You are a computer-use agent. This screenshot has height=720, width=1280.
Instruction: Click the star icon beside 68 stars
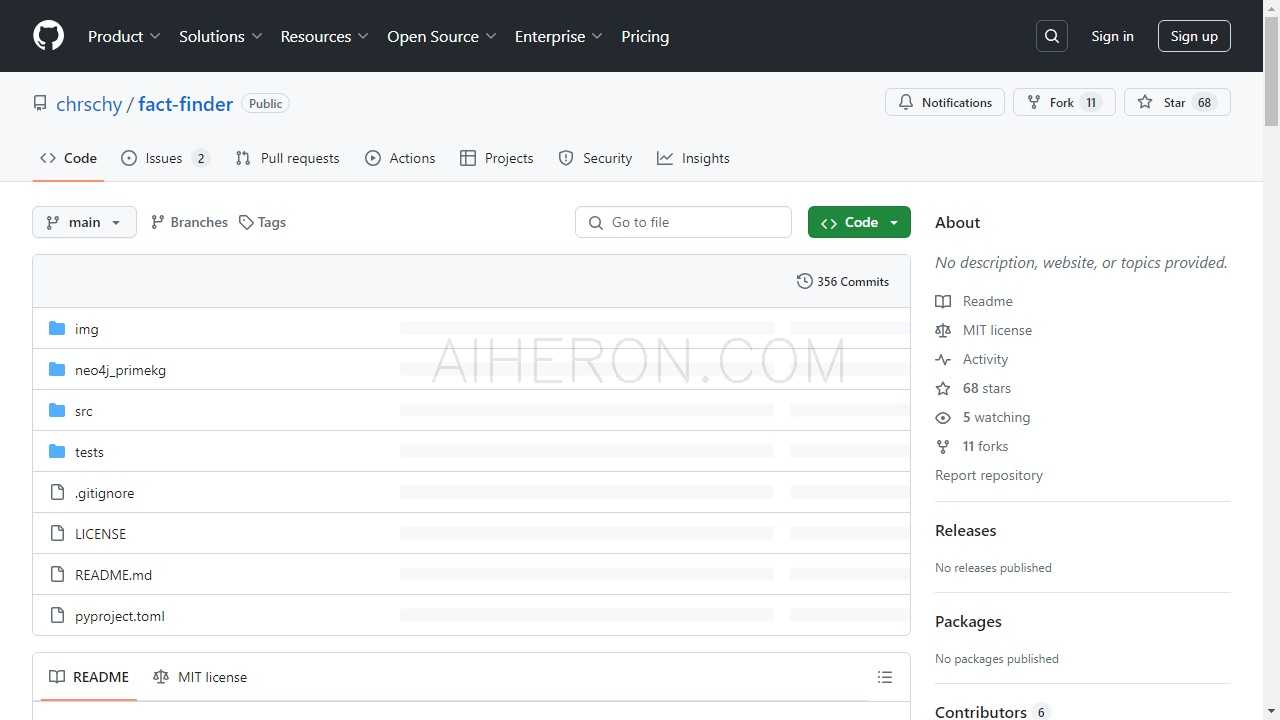click(x=943, y=388)
